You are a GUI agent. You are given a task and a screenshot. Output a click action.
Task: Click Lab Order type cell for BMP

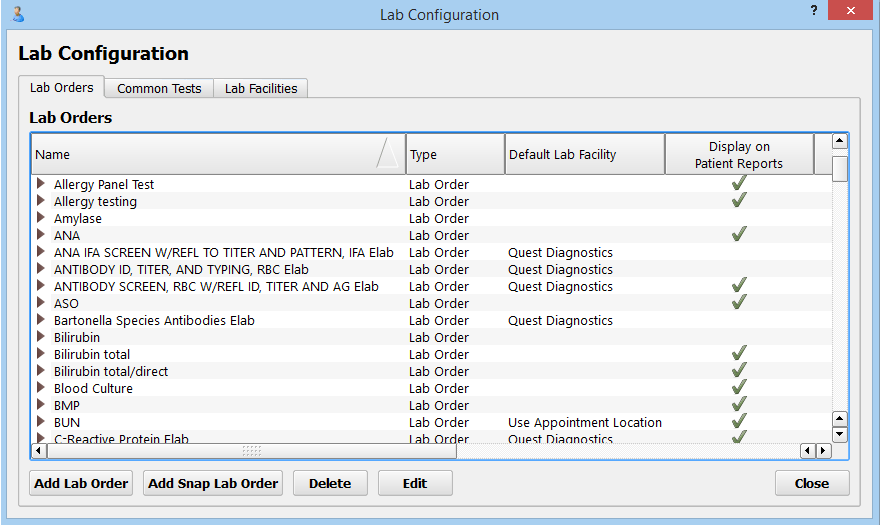point(439,405)
